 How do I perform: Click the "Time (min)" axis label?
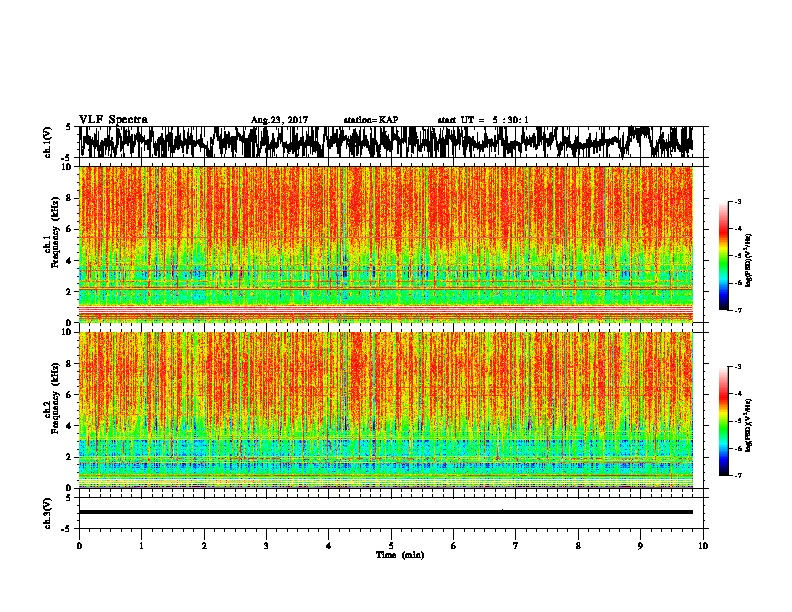click(400, 555)
